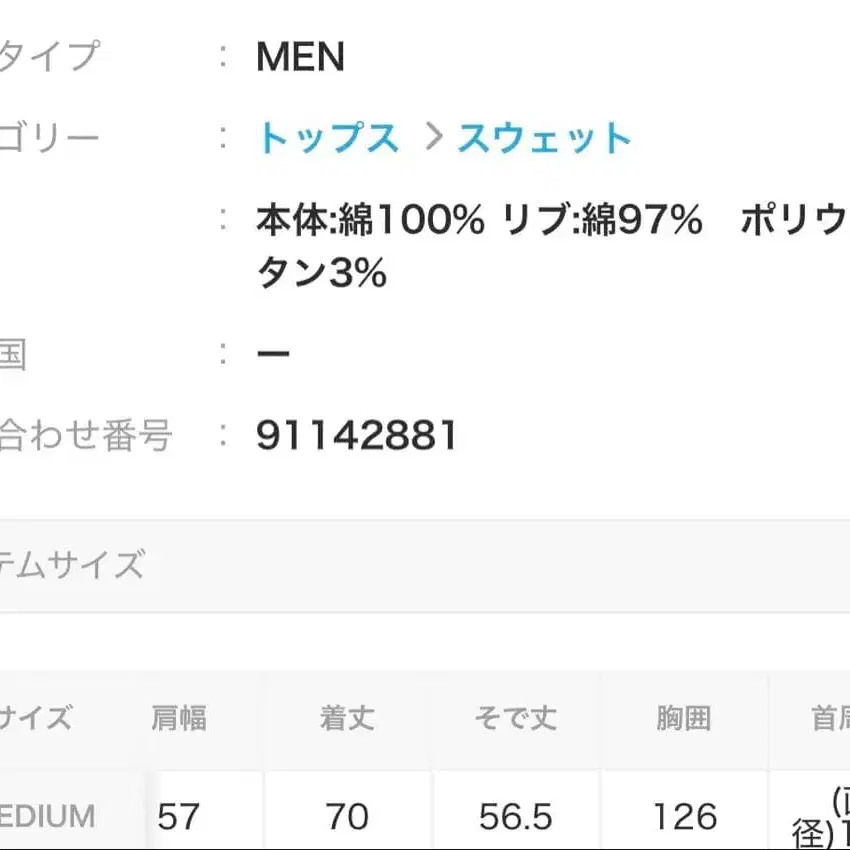Click the shoulder width value 57
850x850 pixels.
pos(179,817)
